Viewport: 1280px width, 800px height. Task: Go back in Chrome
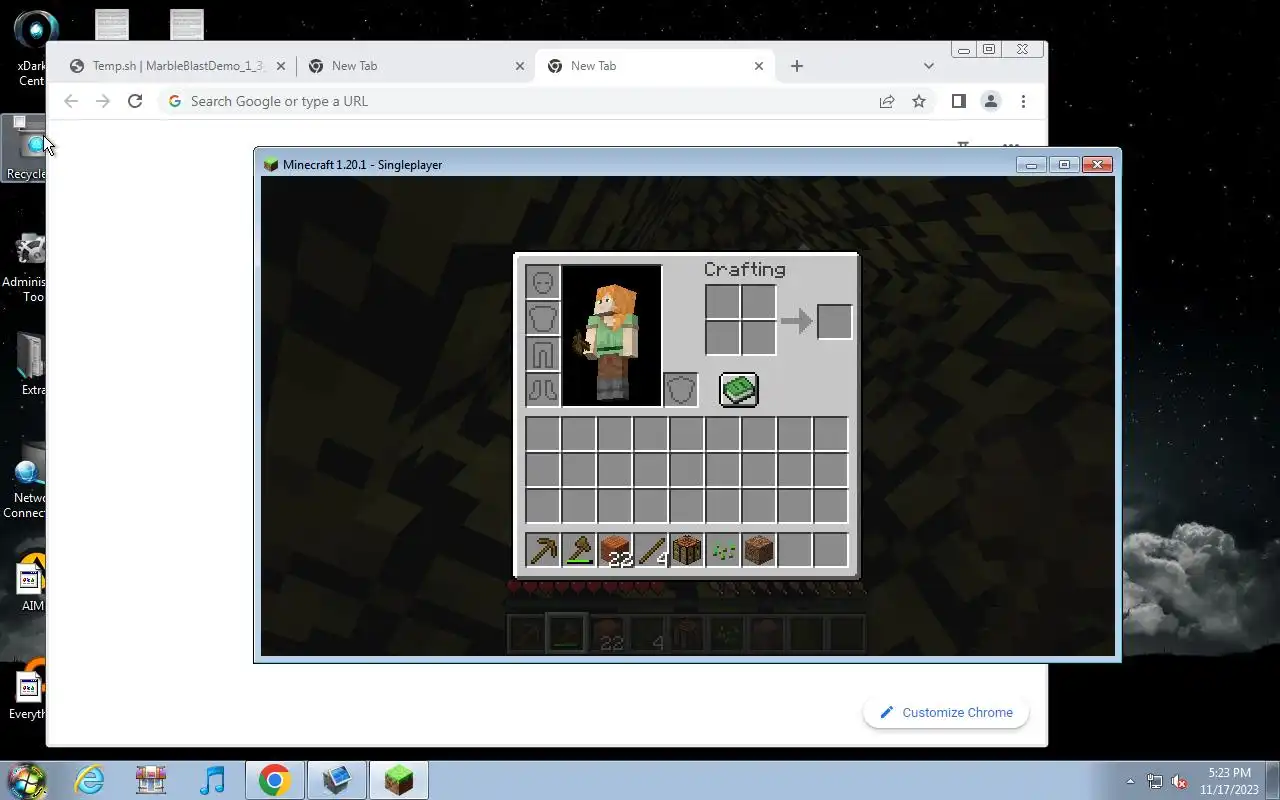tap(70, 101)
